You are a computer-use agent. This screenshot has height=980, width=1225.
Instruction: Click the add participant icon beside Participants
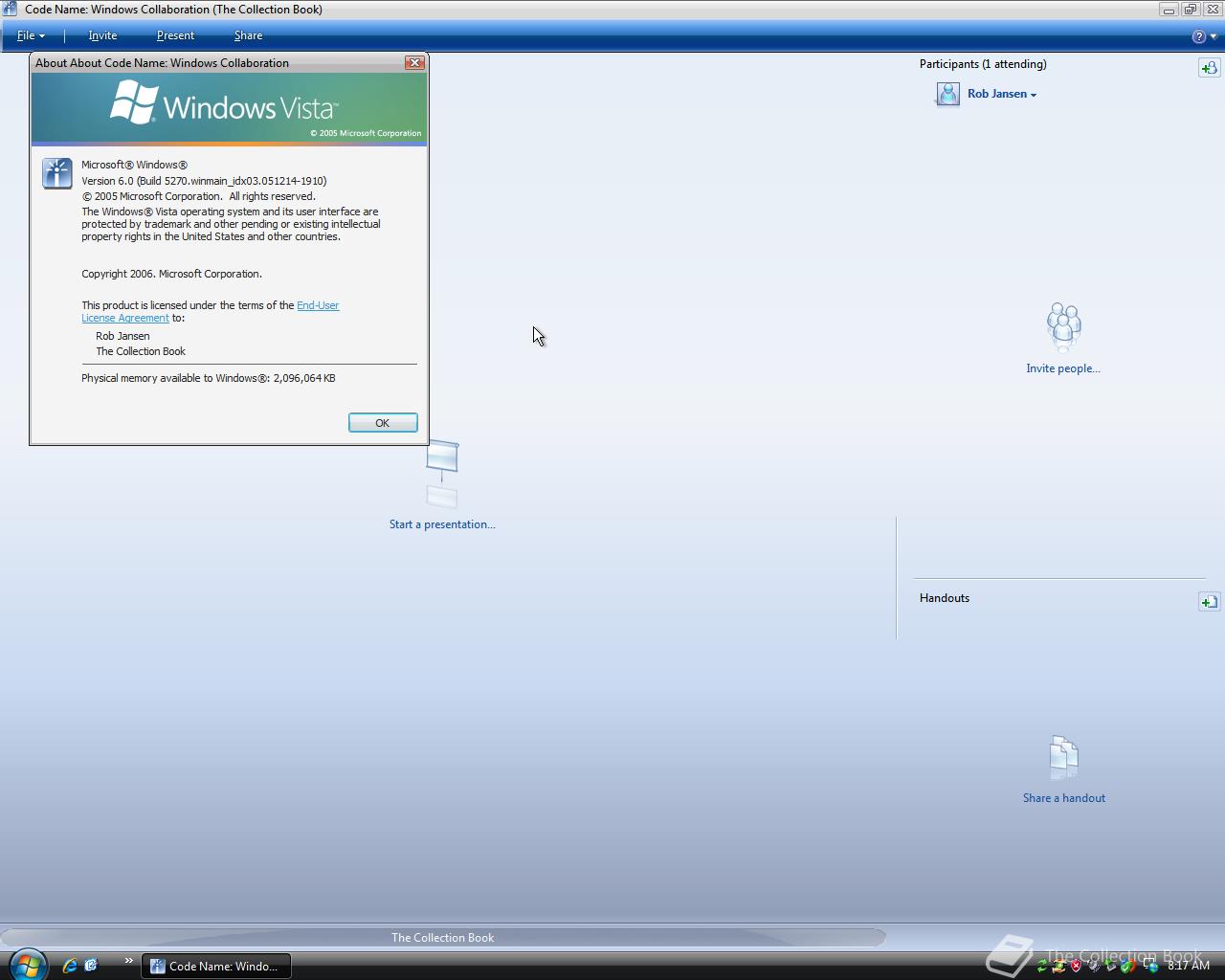tap(1209, 67)
